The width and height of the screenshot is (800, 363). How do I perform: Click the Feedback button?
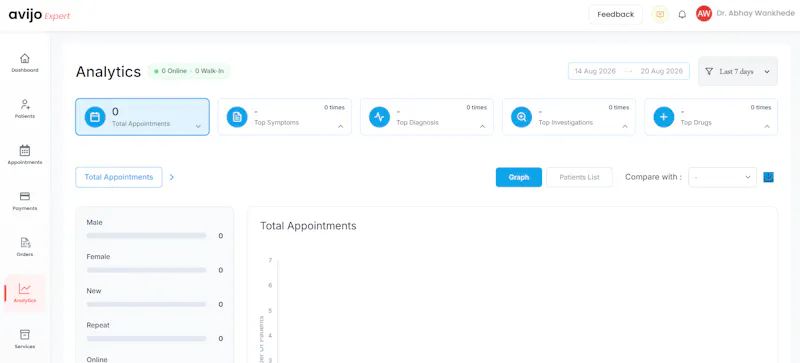(616, 14)
